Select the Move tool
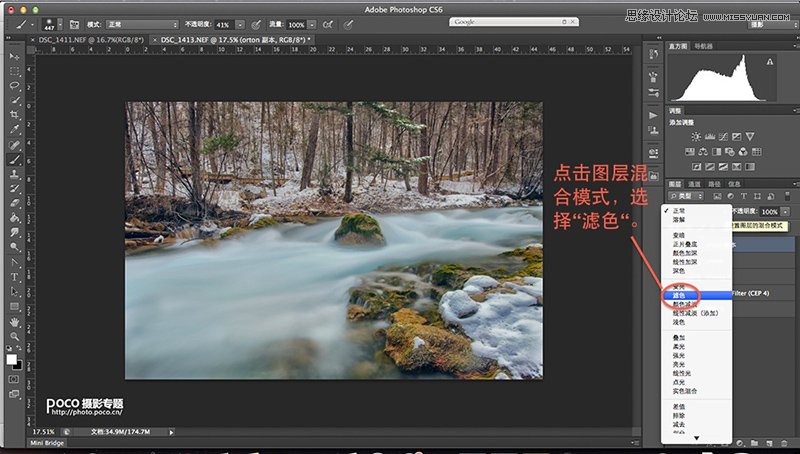Image resolution: width=800 pixels, height=454 pixels. [15, 58]
